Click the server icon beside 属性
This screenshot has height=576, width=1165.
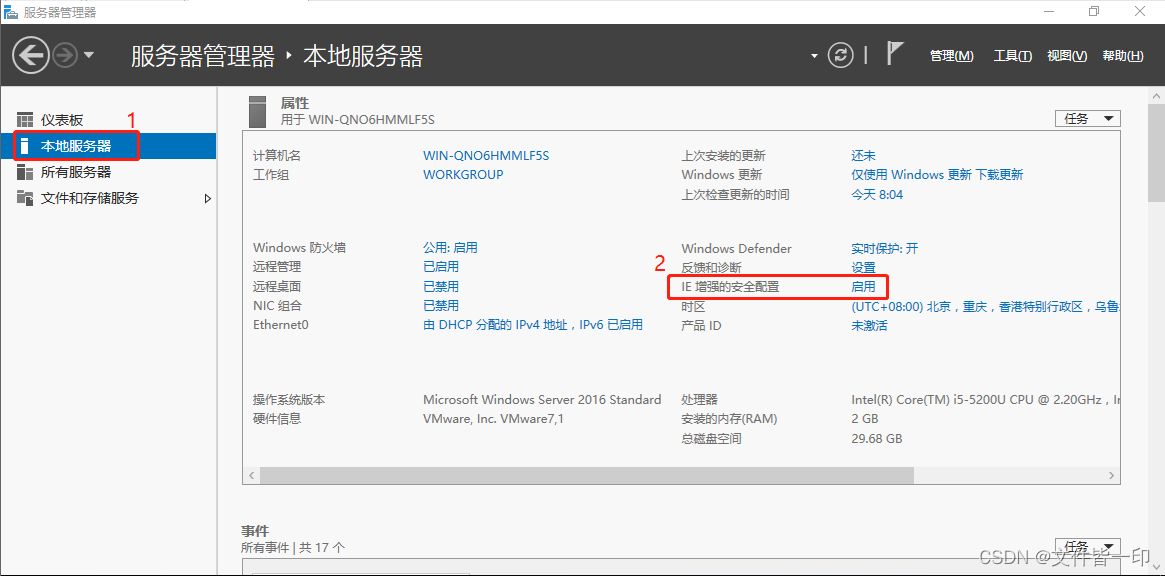pyautogui.click(x=257, y=111)
